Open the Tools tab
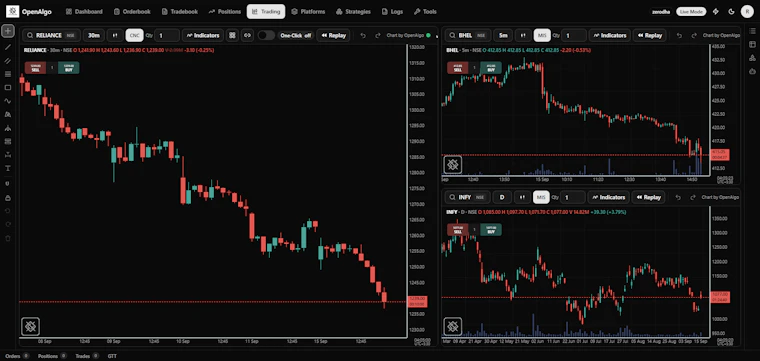 pyautogui.click(x=425, y=12)
